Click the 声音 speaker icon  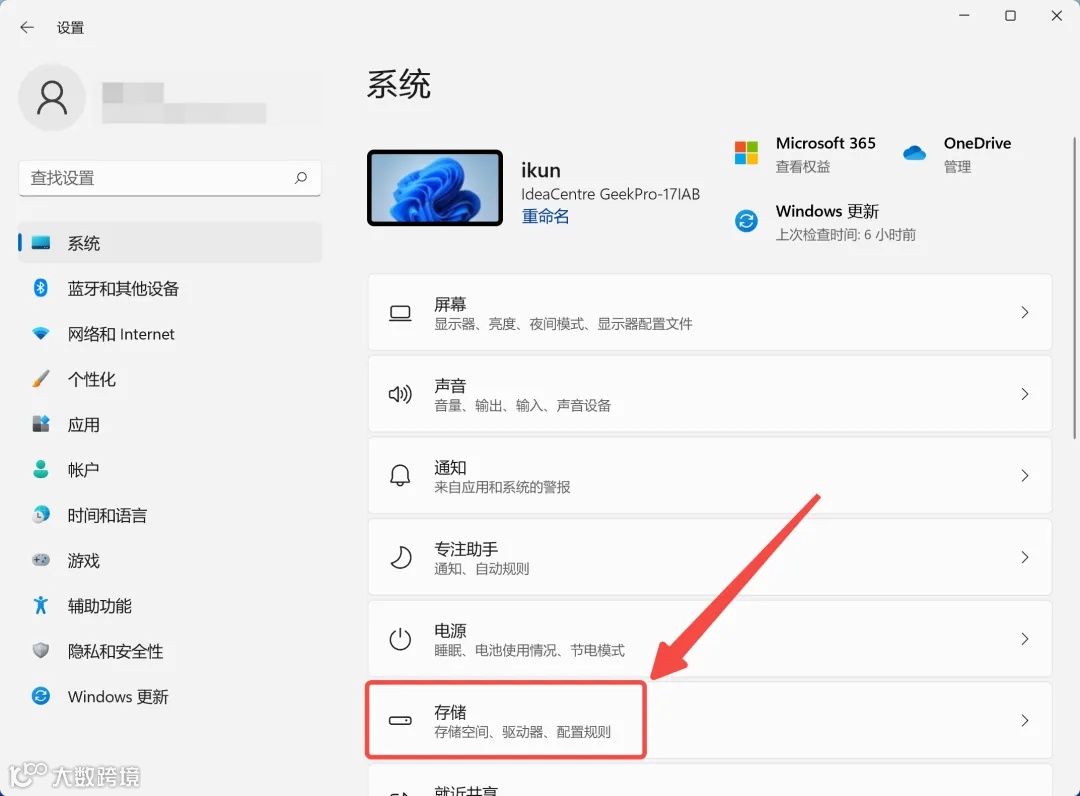(400, 394)
